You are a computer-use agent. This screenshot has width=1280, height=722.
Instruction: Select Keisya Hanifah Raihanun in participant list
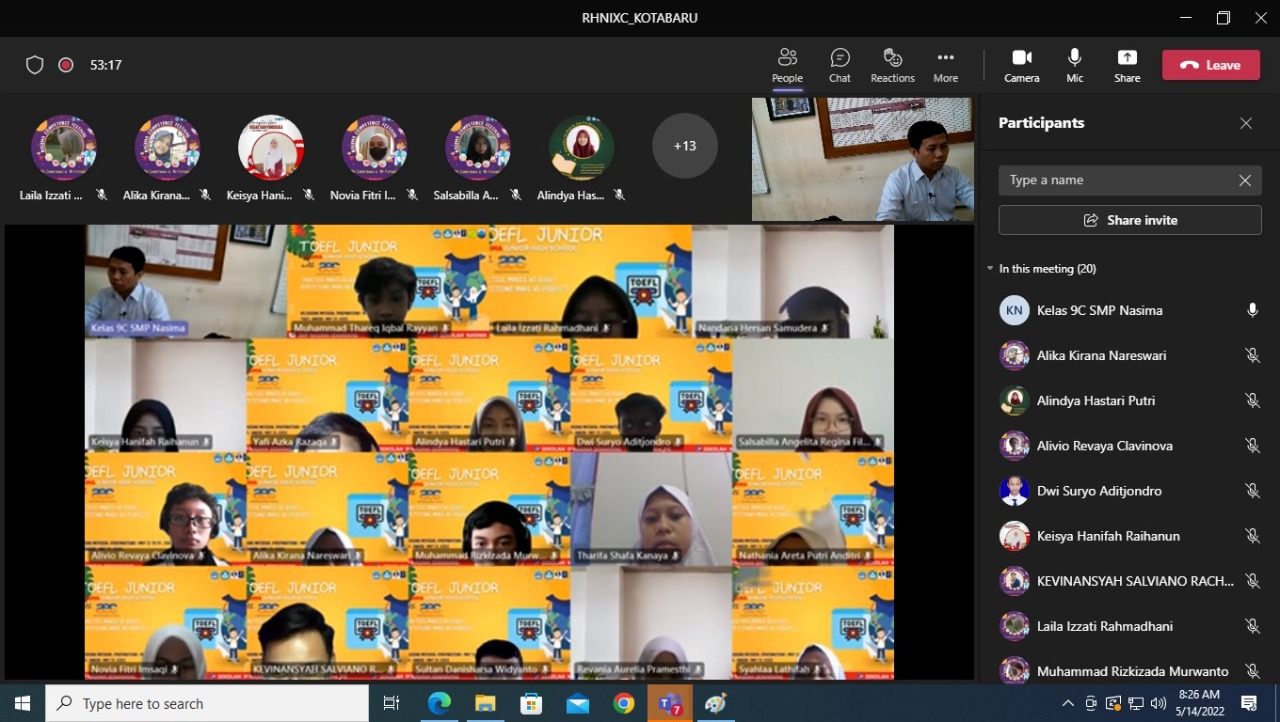1108,536
